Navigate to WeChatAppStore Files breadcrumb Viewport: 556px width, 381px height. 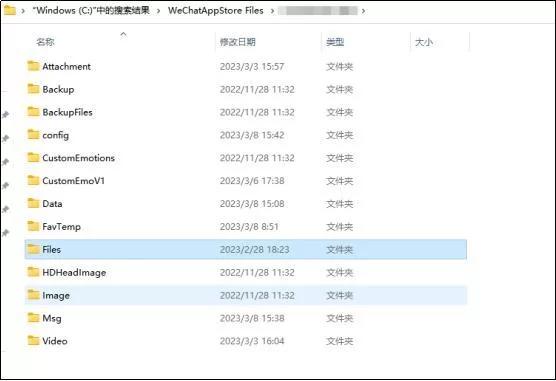(216, 11)
